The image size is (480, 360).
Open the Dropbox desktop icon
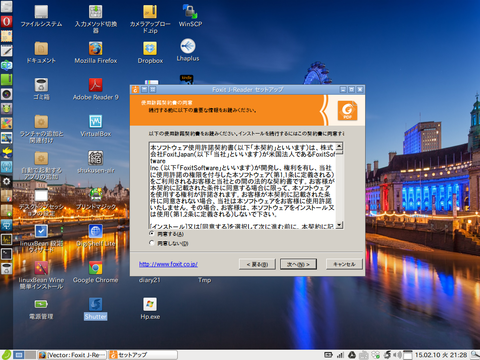(x=150, y=52)
